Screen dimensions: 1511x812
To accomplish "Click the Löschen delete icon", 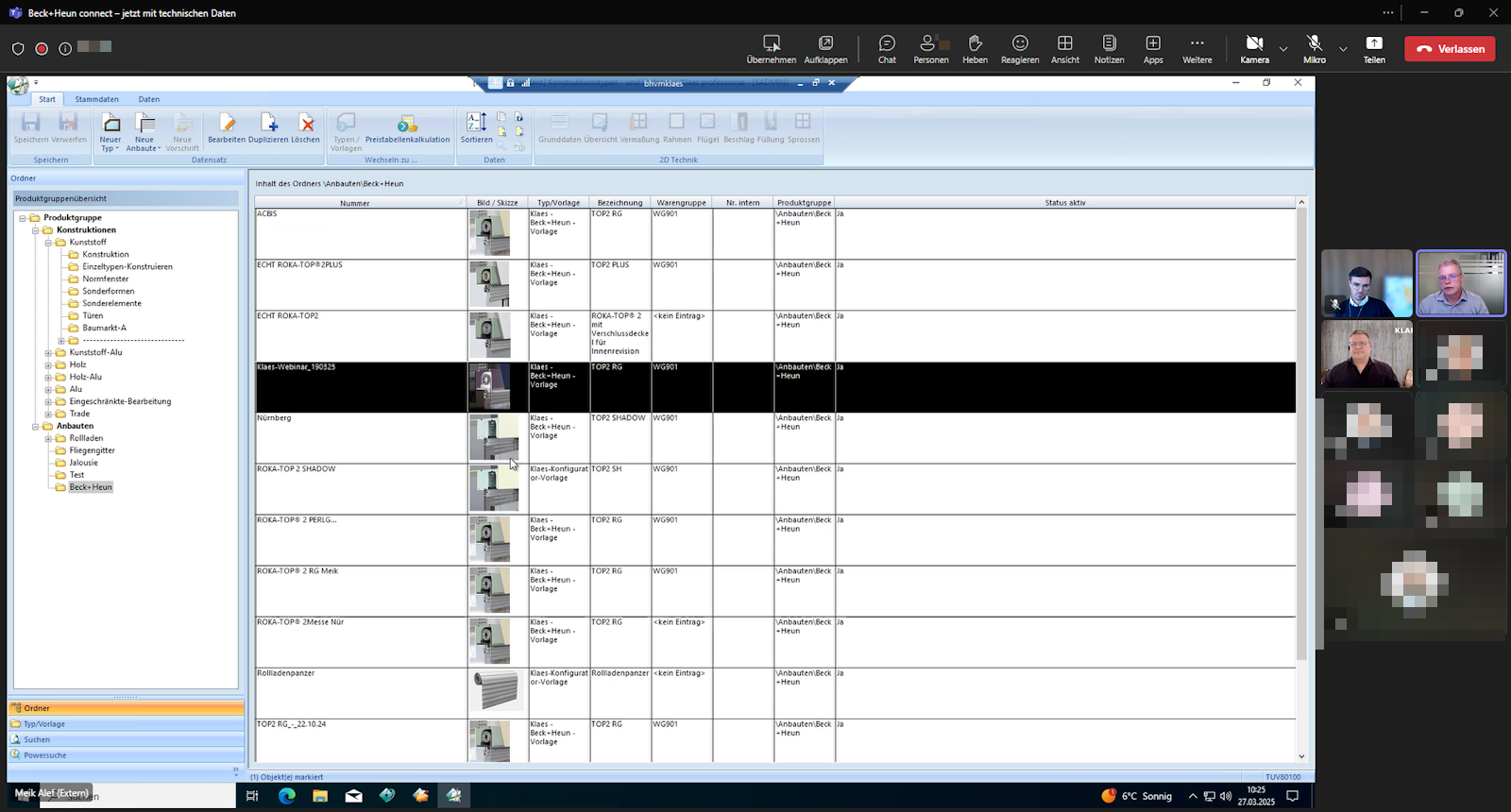I will [306, 123].
